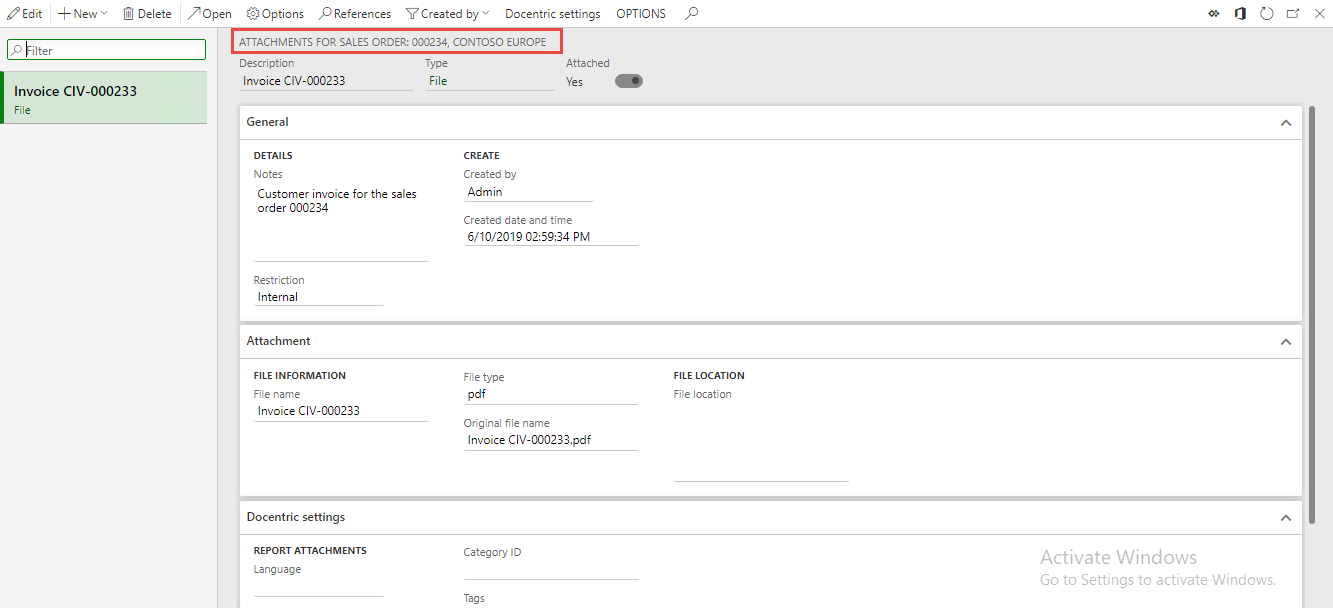Open the New dropdown
The image size is (1333, 608).
coord(82,13)
